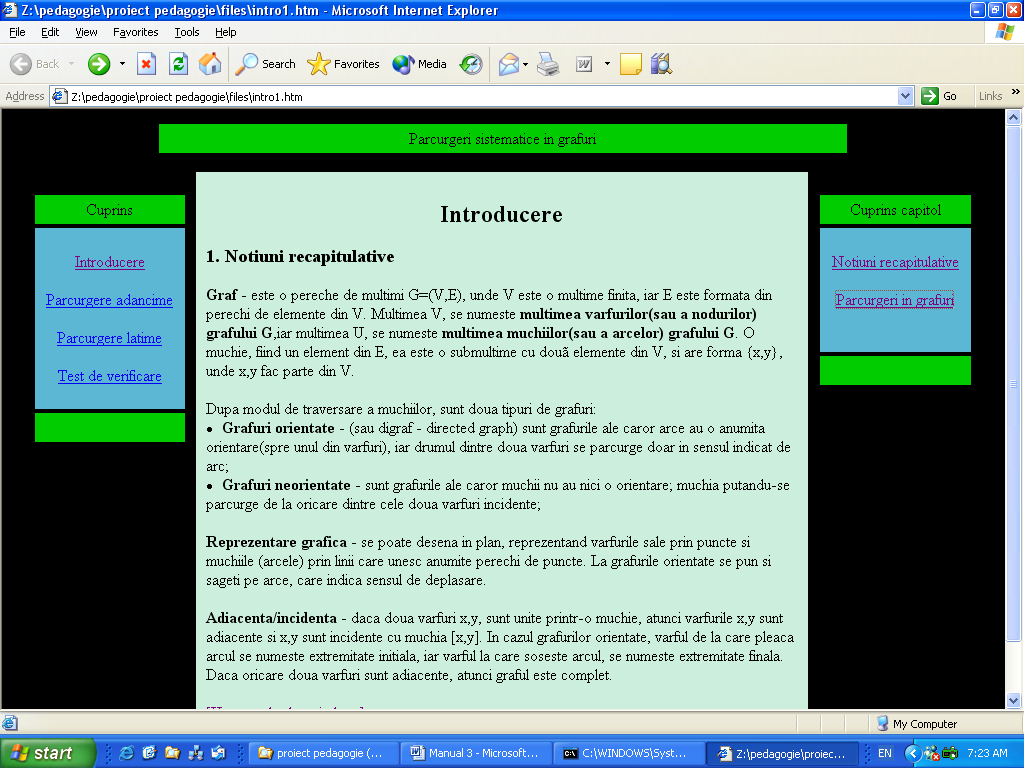Click the scrollbar up arrow

(1013, 118)
